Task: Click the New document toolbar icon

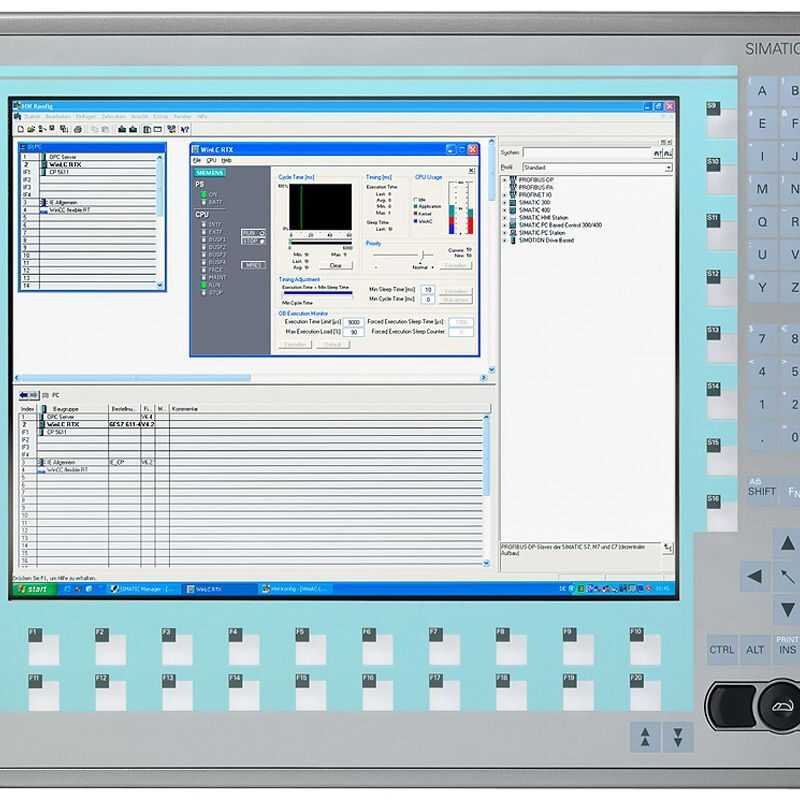Action: 21,130
